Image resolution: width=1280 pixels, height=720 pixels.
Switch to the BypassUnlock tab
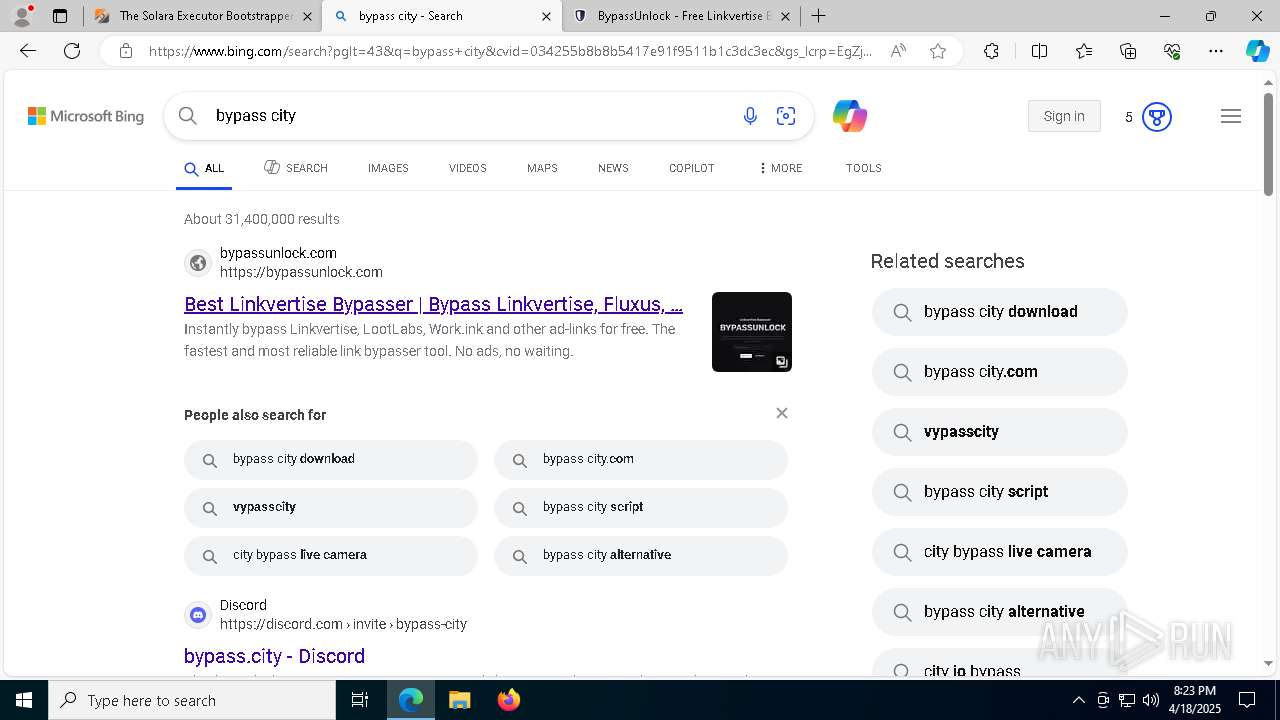point(682,16)
